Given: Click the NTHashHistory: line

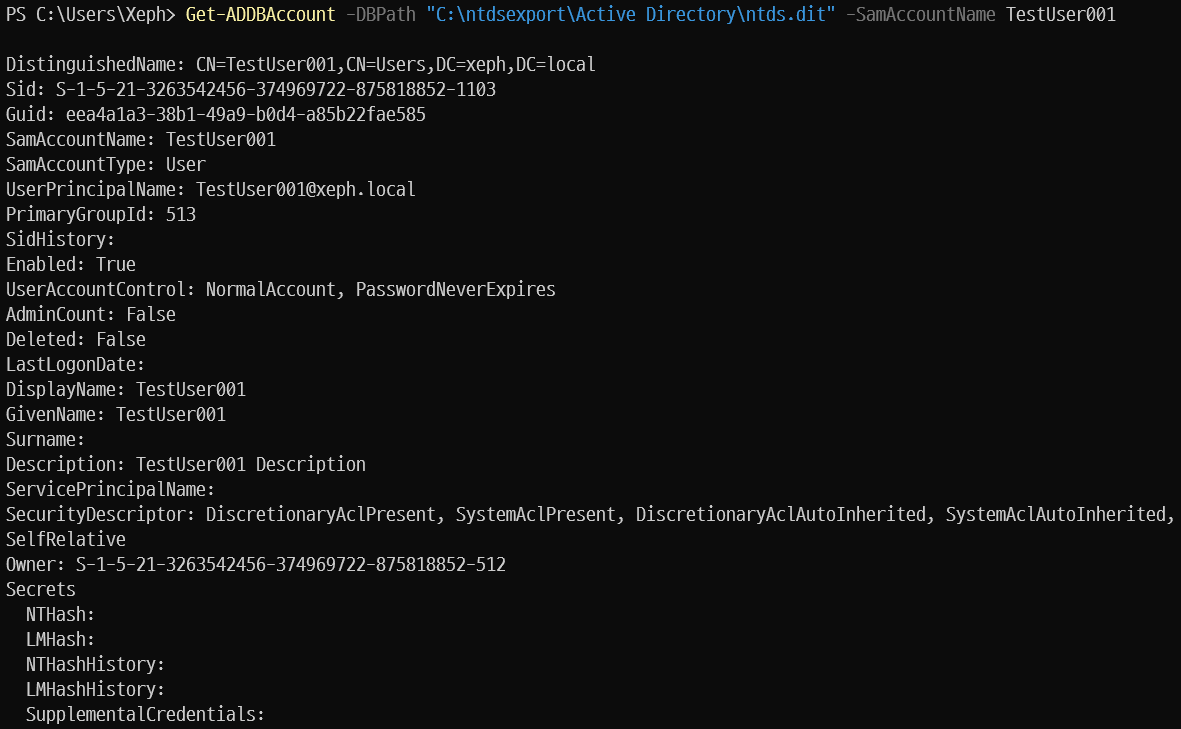Looking at the screenshot, I should click(95, 664).
